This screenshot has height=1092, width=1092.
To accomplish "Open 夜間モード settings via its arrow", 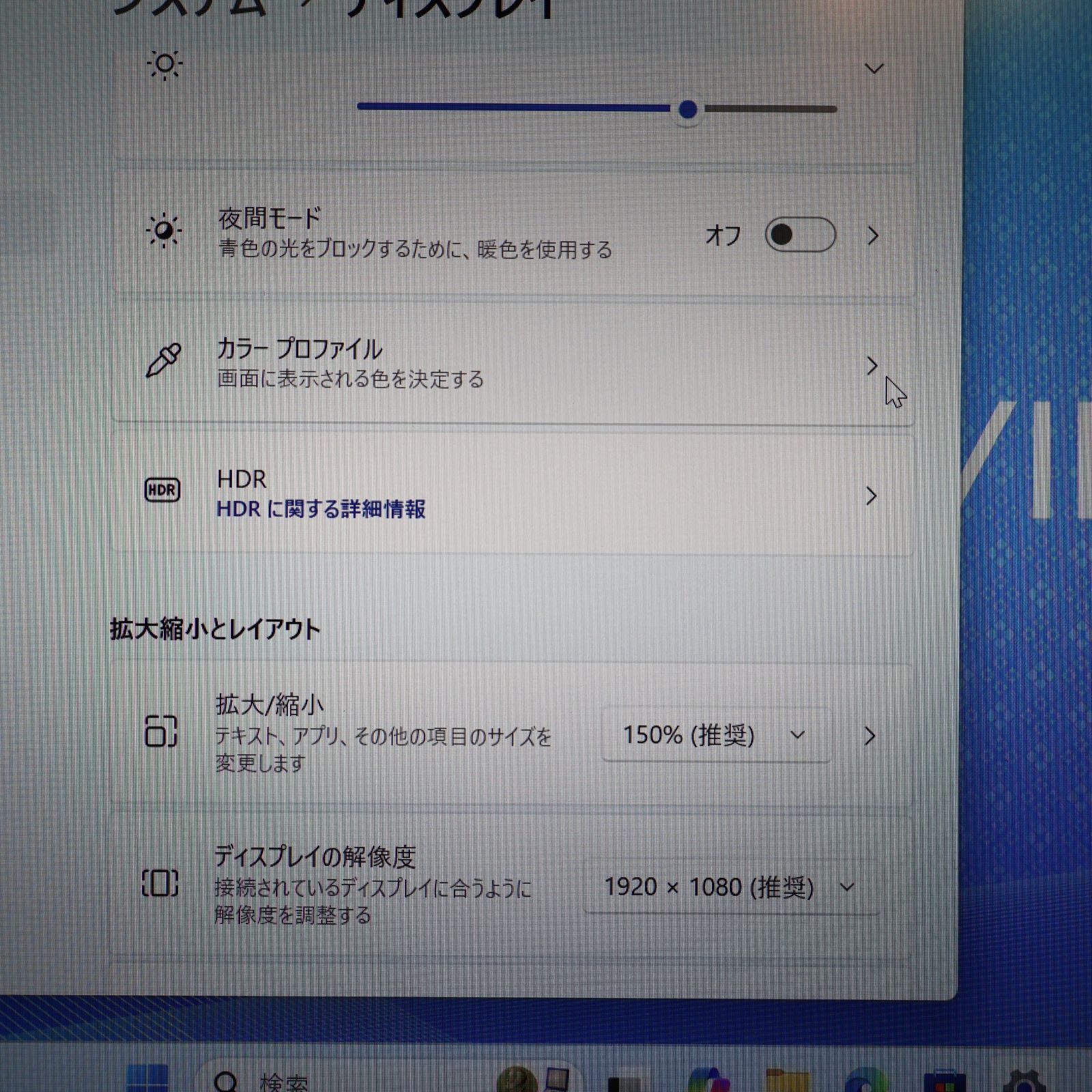I will pos(872,235).
